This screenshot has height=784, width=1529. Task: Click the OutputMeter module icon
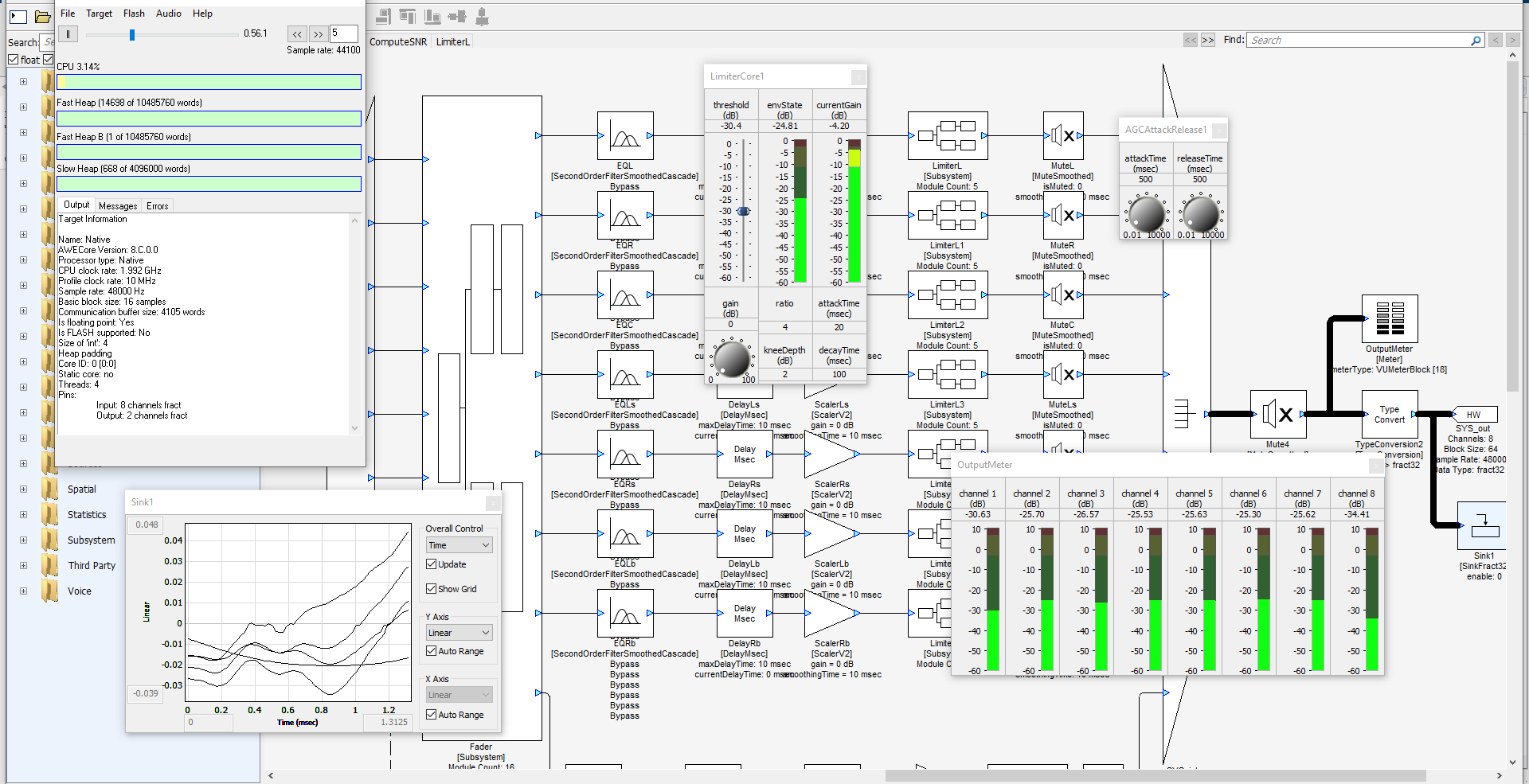click(x=1390, y=318)
